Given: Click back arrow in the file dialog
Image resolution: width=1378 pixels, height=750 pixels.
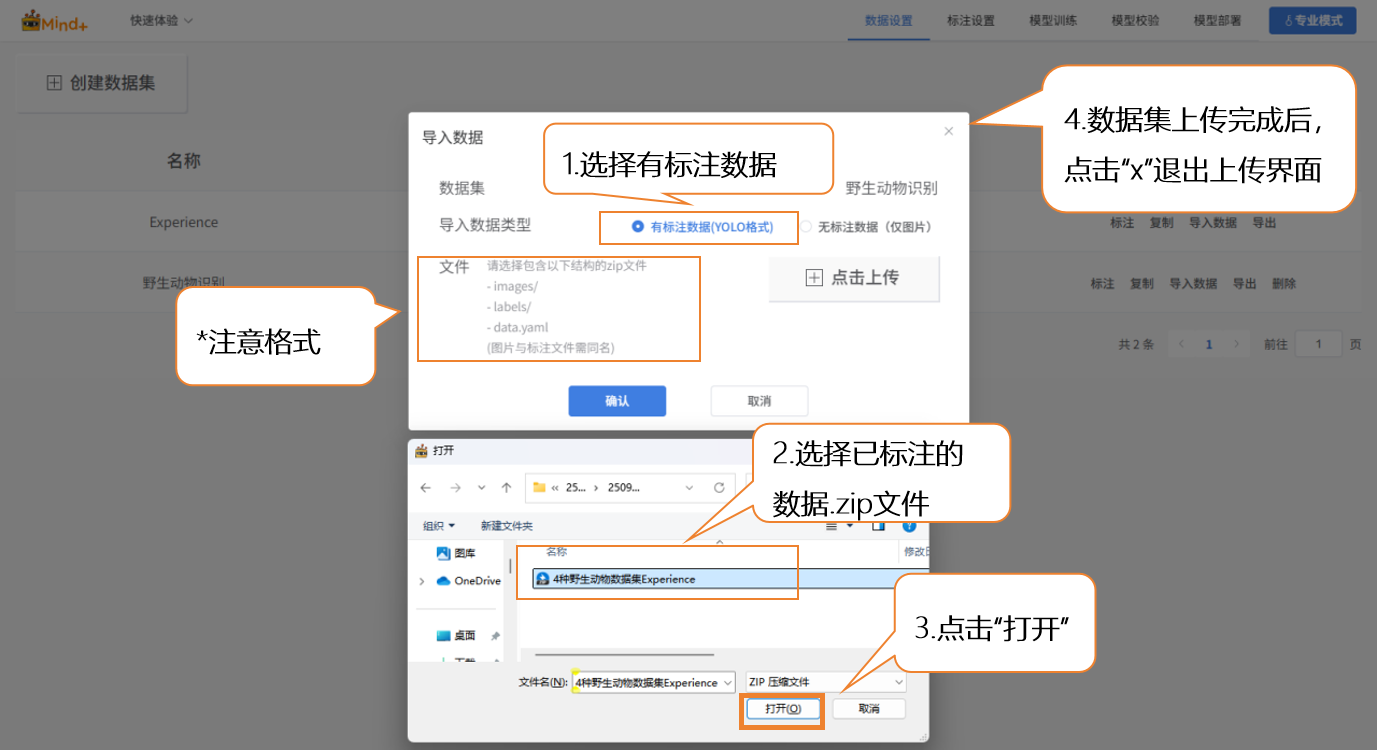Looking at the screenshot, I should pos(426,487).
